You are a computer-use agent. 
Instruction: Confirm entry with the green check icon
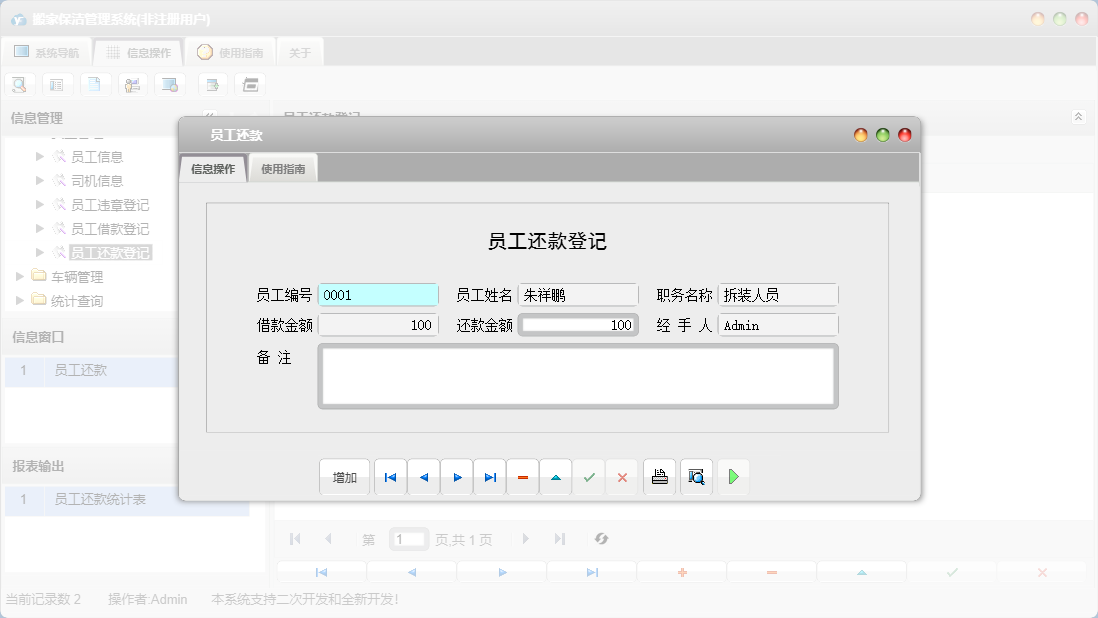pyautogui.click(x=589, y=477)
